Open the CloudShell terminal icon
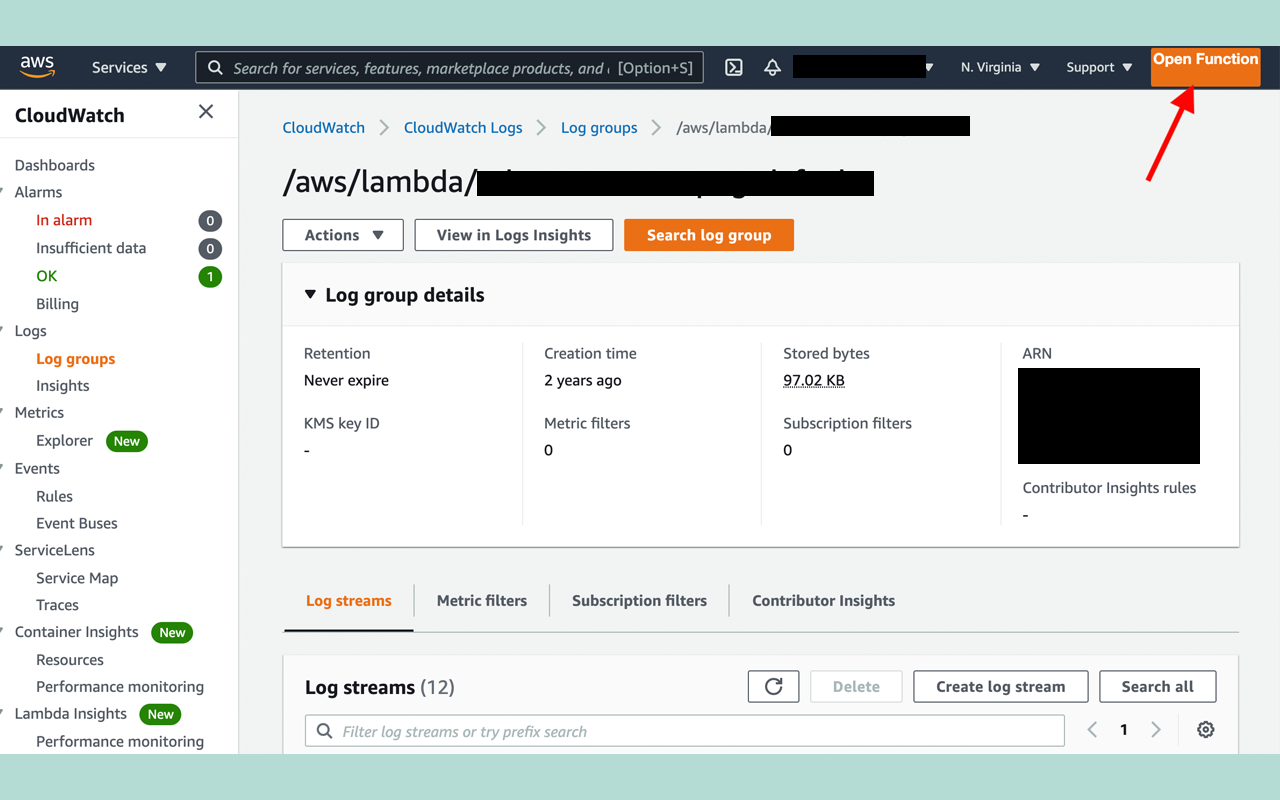 coord(734,67)
